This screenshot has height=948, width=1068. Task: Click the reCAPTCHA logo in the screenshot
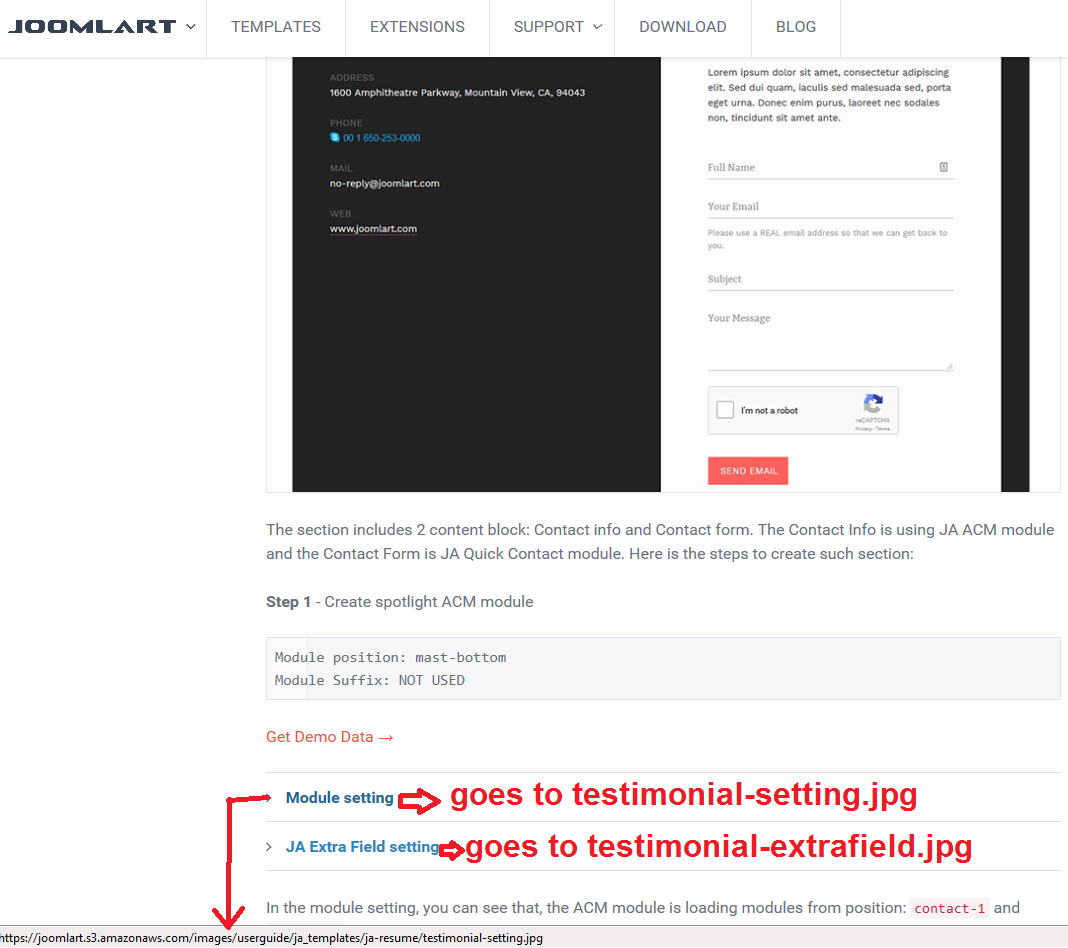(873, 403)
